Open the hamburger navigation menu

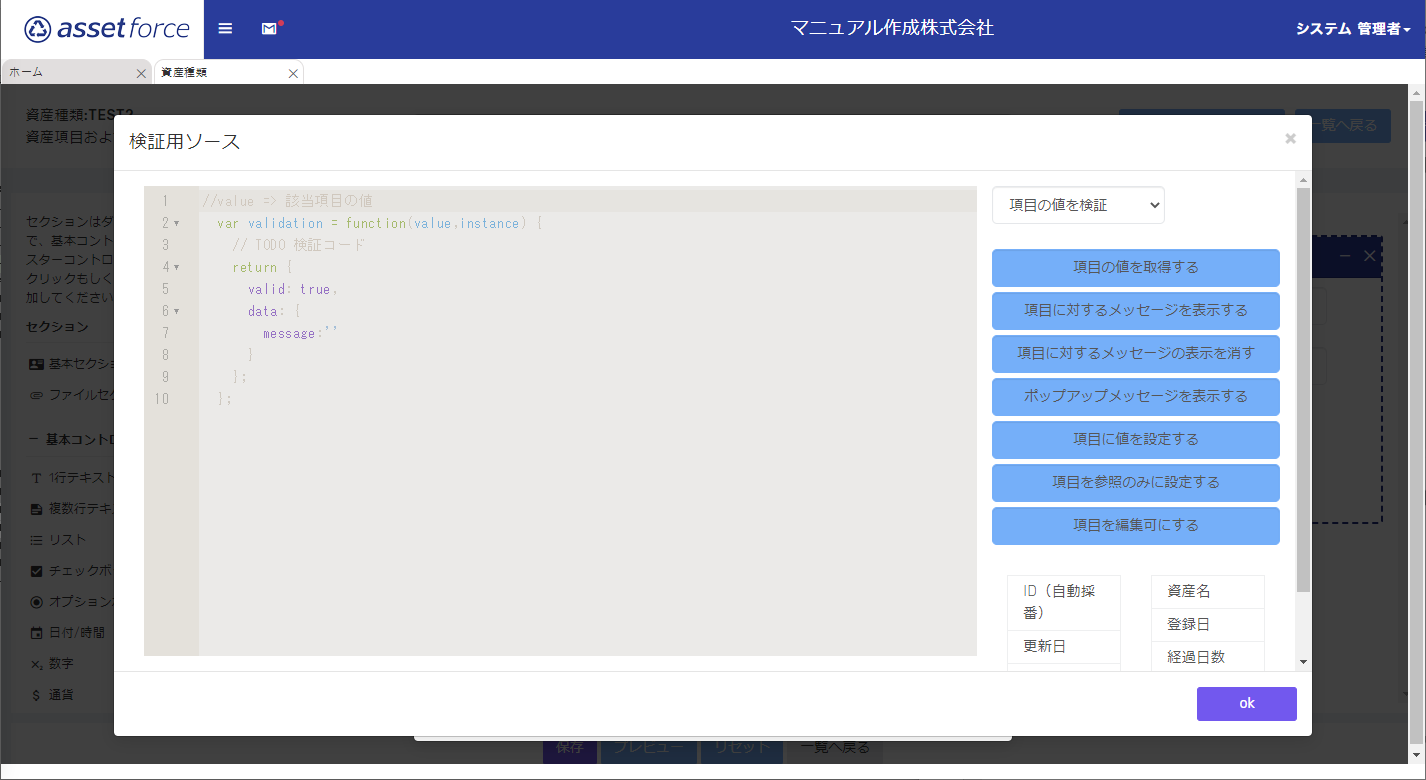point(225,29)
